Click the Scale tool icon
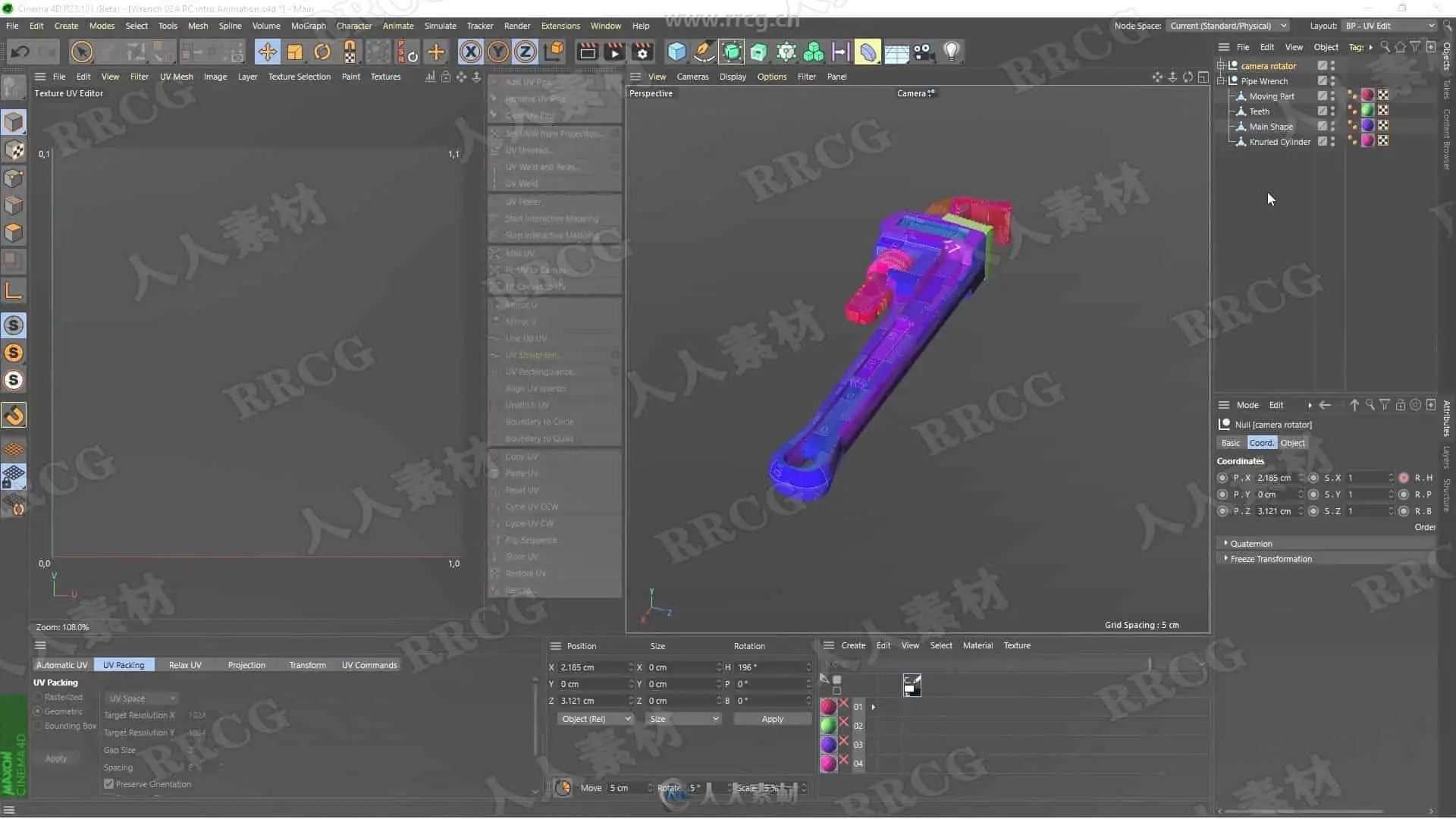1456x819 pixels. 295,52
